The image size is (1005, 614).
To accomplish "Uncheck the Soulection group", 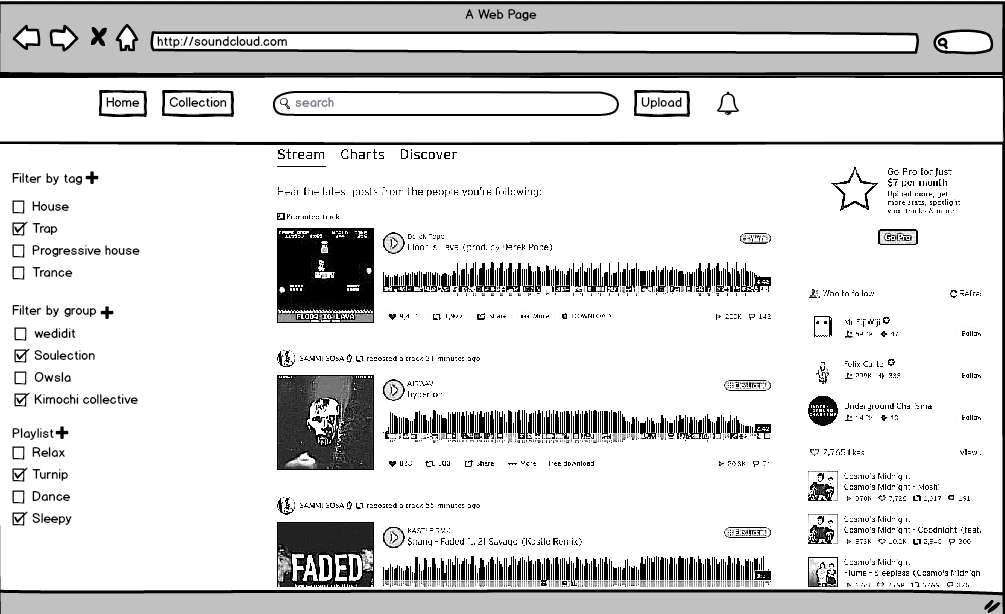I will (x=21, y=356).
